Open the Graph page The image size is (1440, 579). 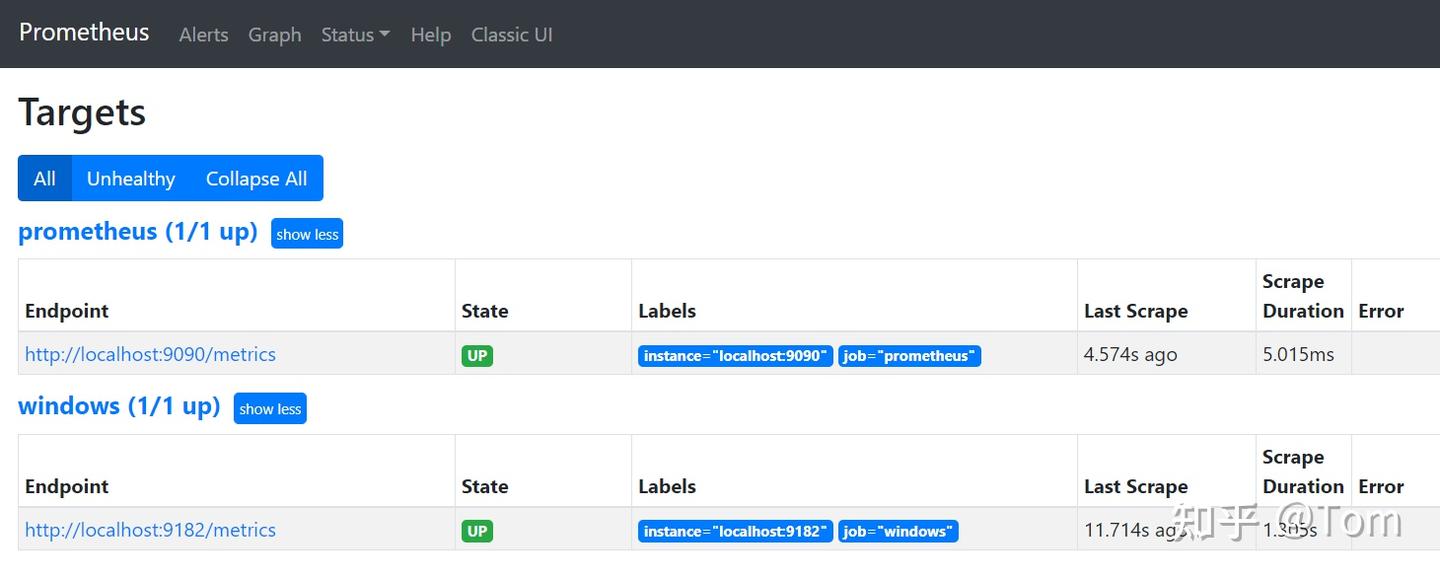(x=274, y=34)
